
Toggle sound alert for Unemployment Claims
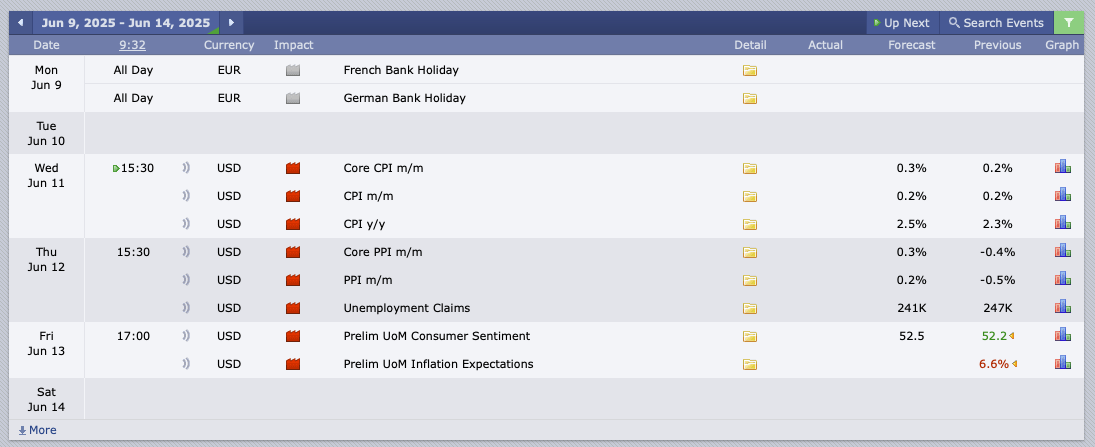pos(186,307)
